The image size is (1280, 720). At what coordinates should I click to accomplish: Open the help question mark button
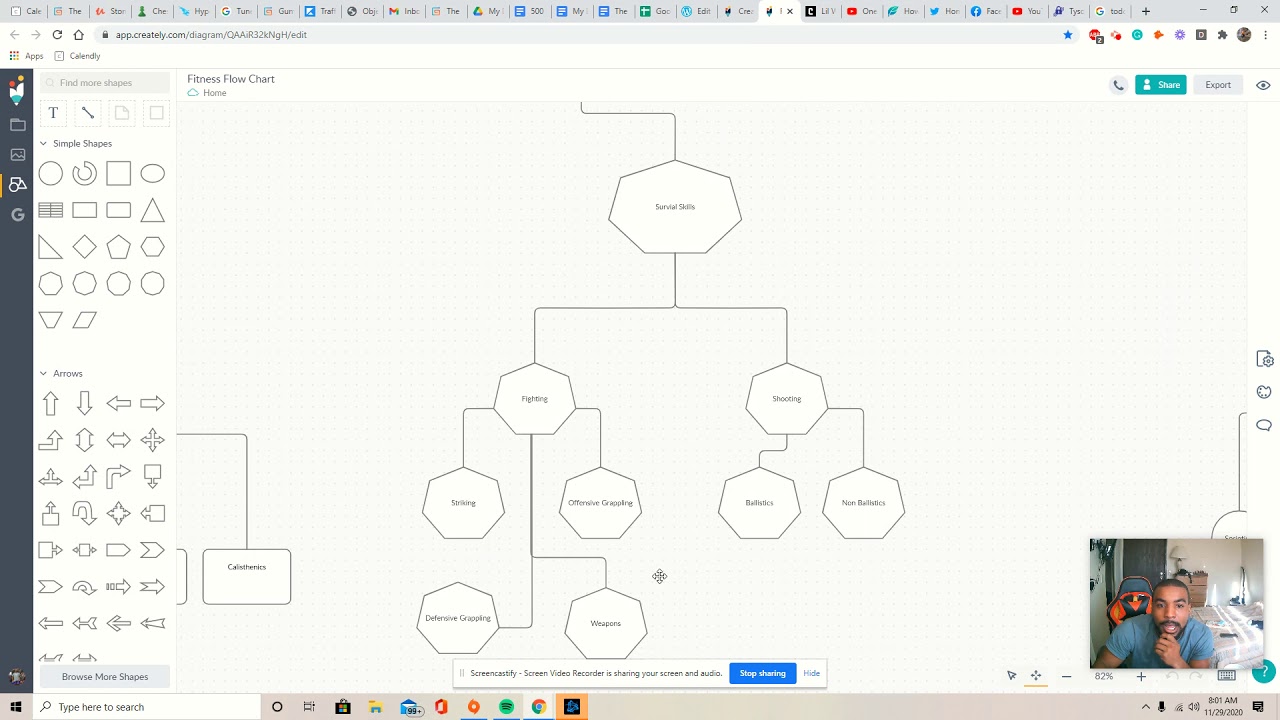tap(1264, 672)
